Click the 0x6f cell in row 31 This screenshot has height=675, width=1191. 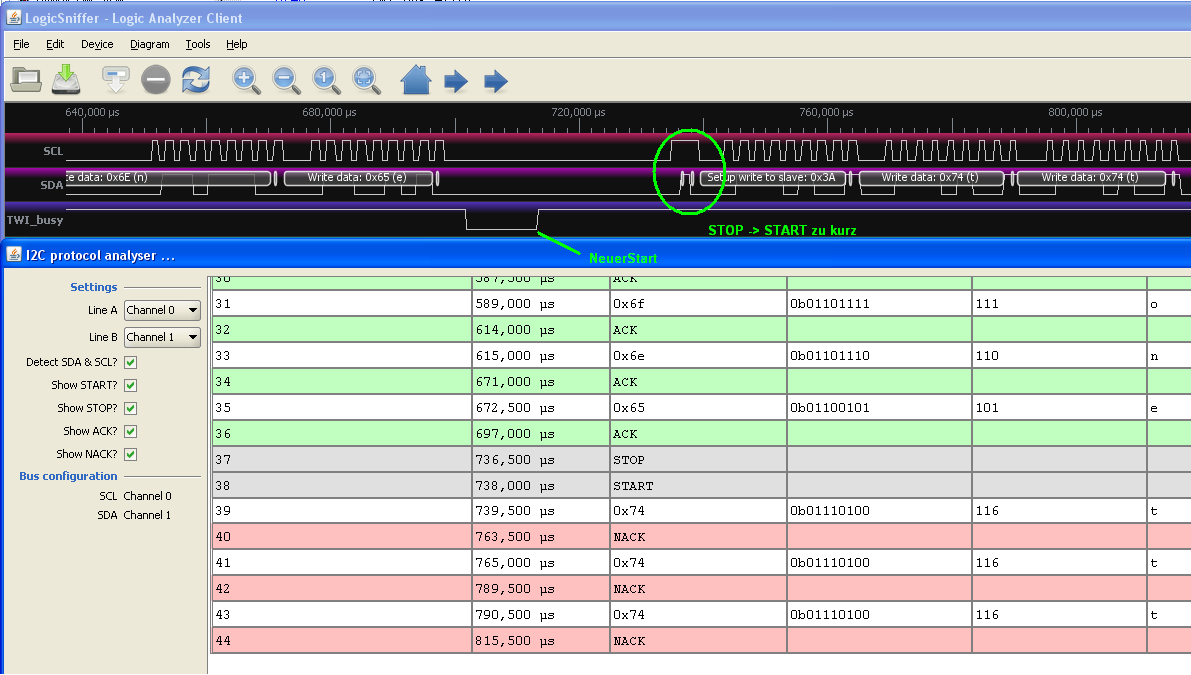(x=697, y=304)
